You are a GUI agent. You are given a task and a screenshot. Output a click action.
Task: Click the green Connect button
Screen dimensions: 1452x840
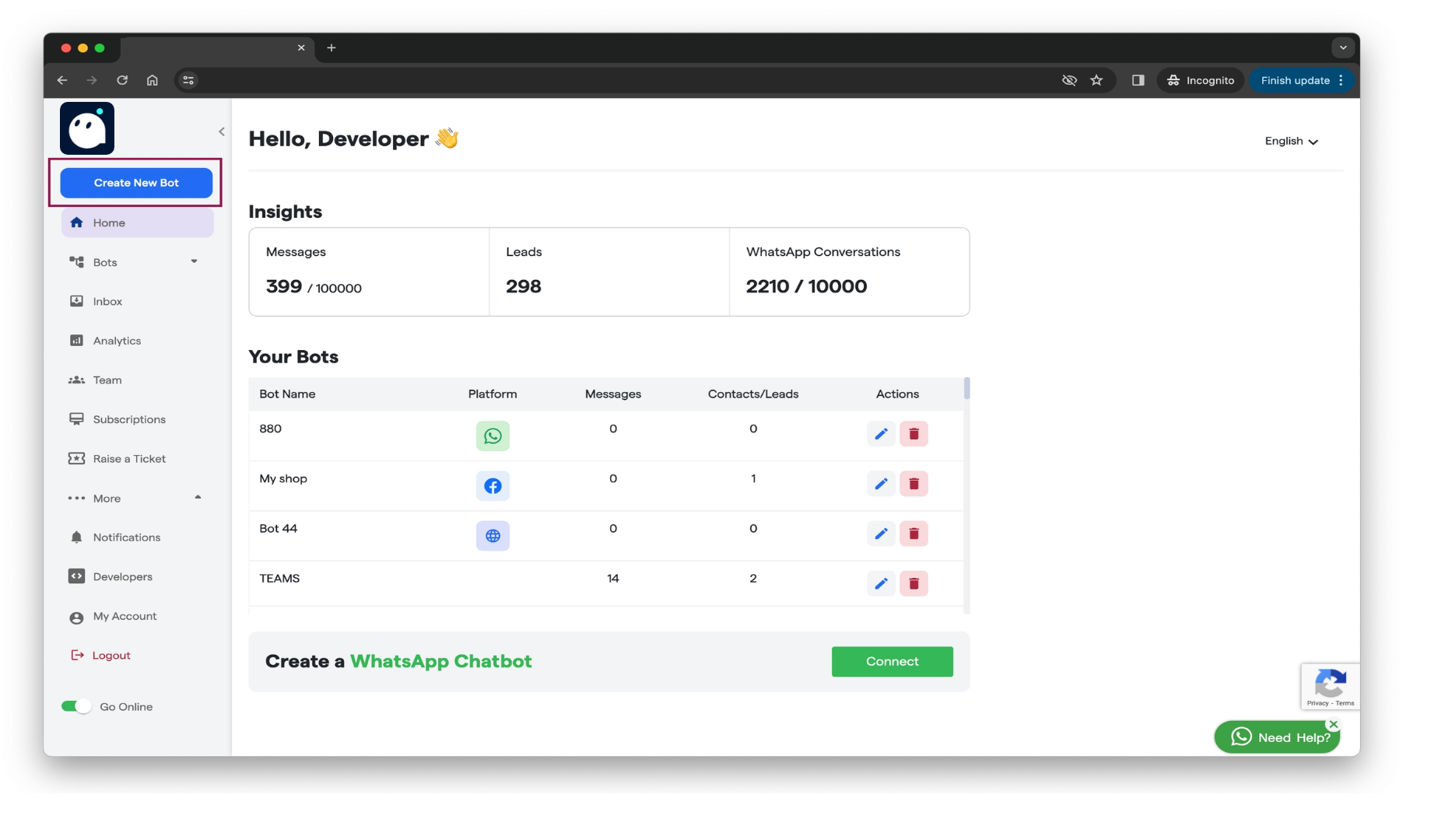[893, 661]
